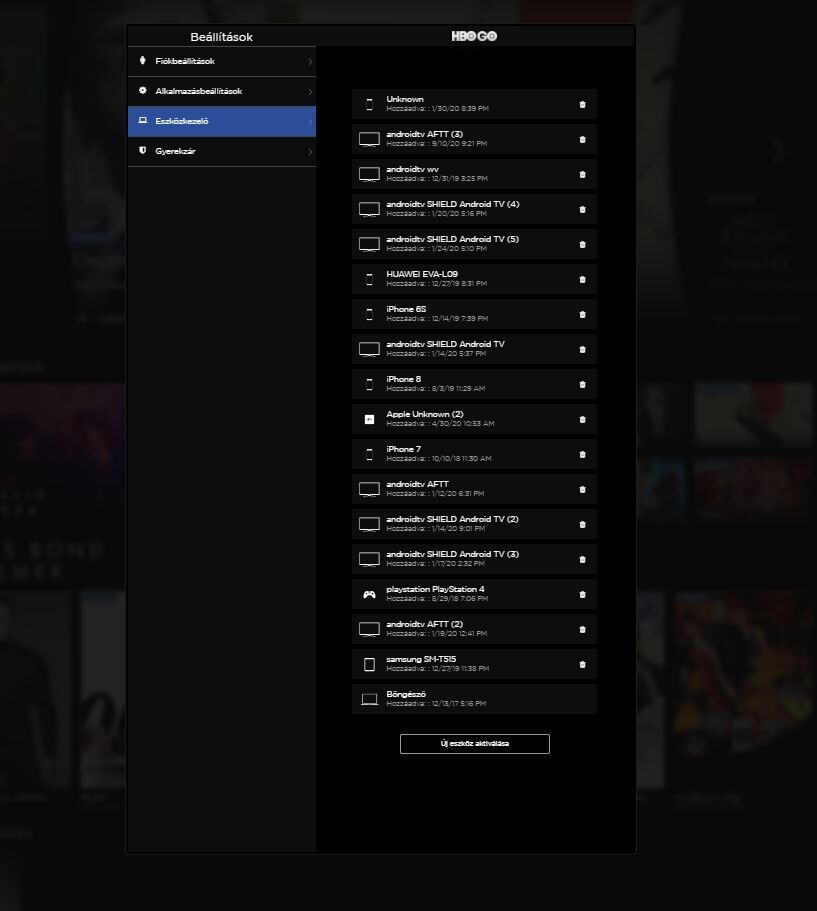Click the Gyerekzár shield icon
Viewport: 817px width, 911px height.
pos(142,150)
